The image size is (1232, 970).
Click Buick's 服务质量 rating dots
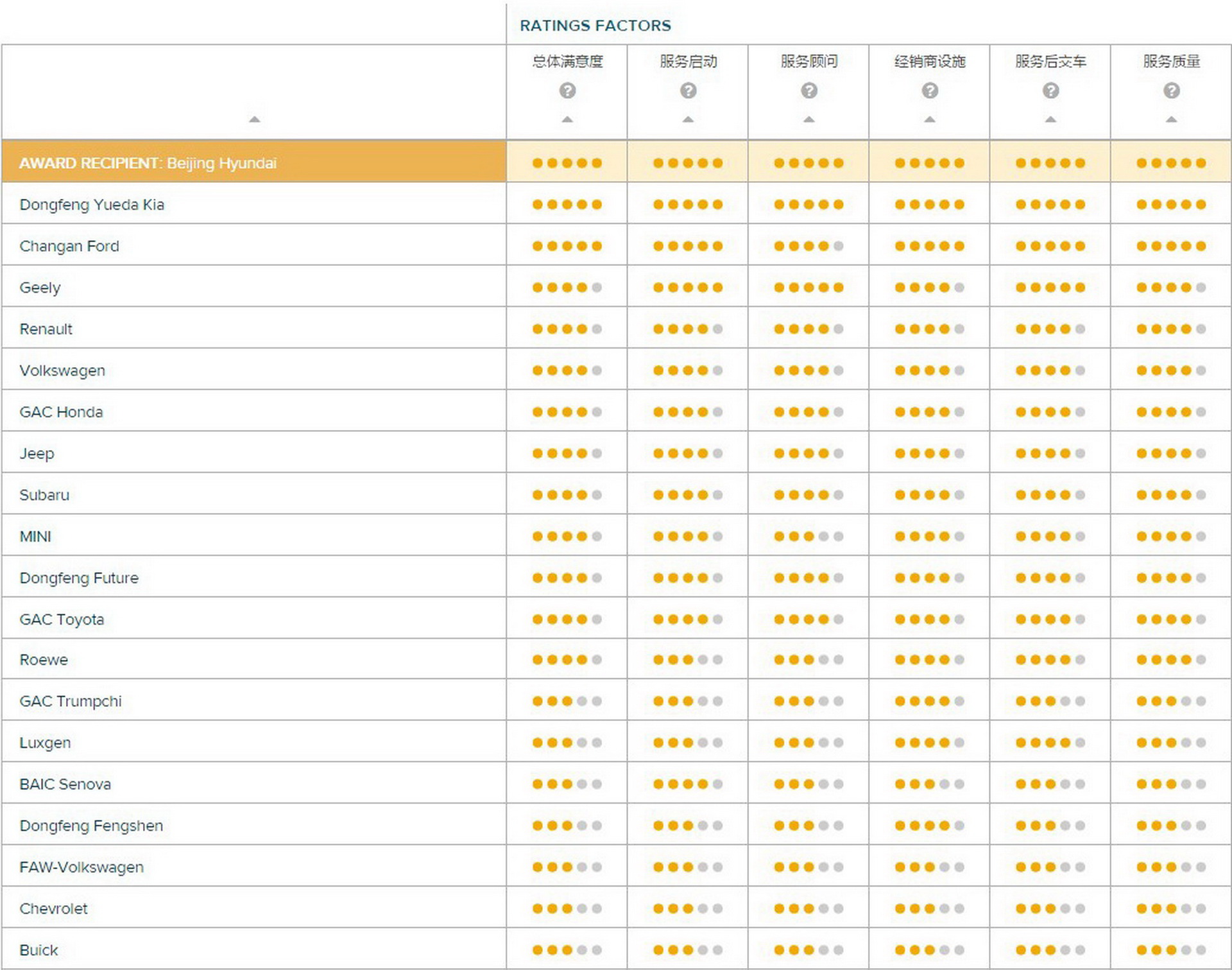click(x=1172, y=950)
